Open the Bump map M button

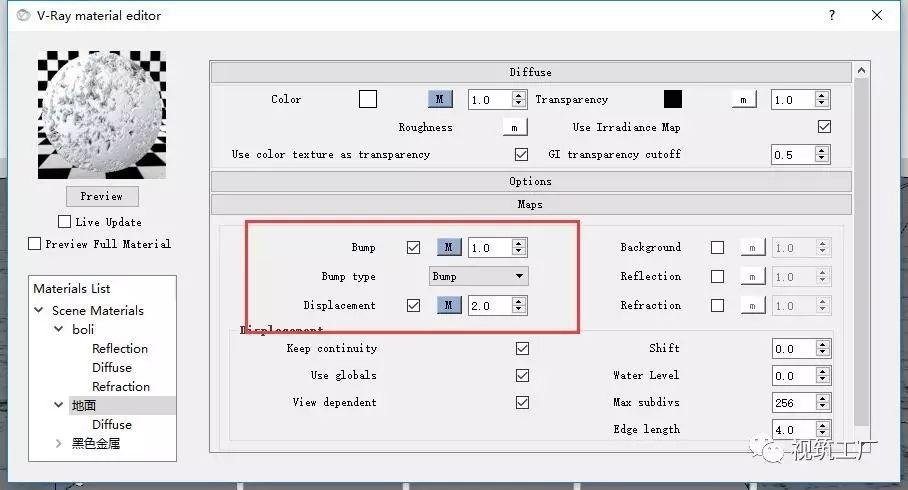click(x=449, y=247)
